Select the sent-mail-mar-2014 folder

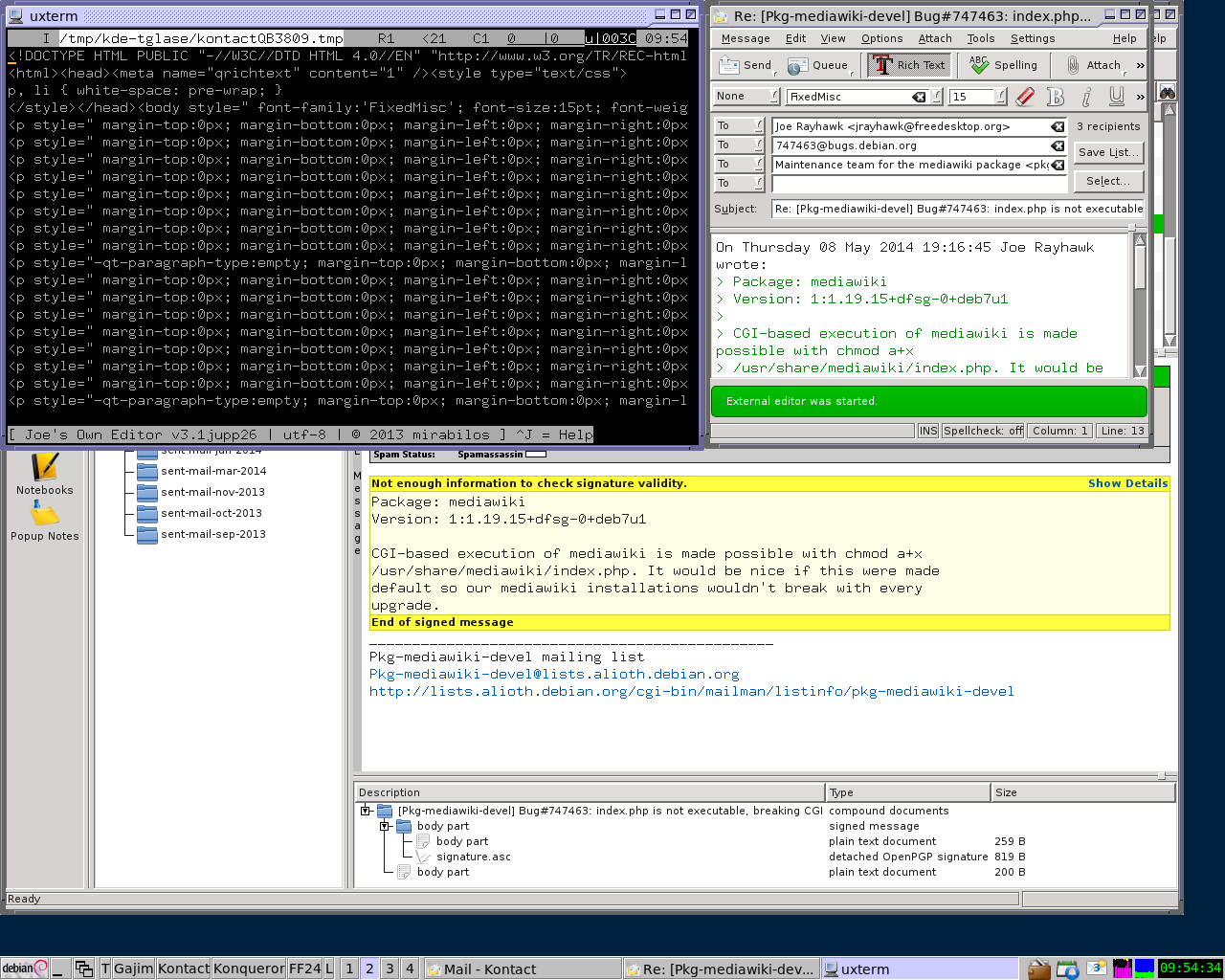click(213, 471)
